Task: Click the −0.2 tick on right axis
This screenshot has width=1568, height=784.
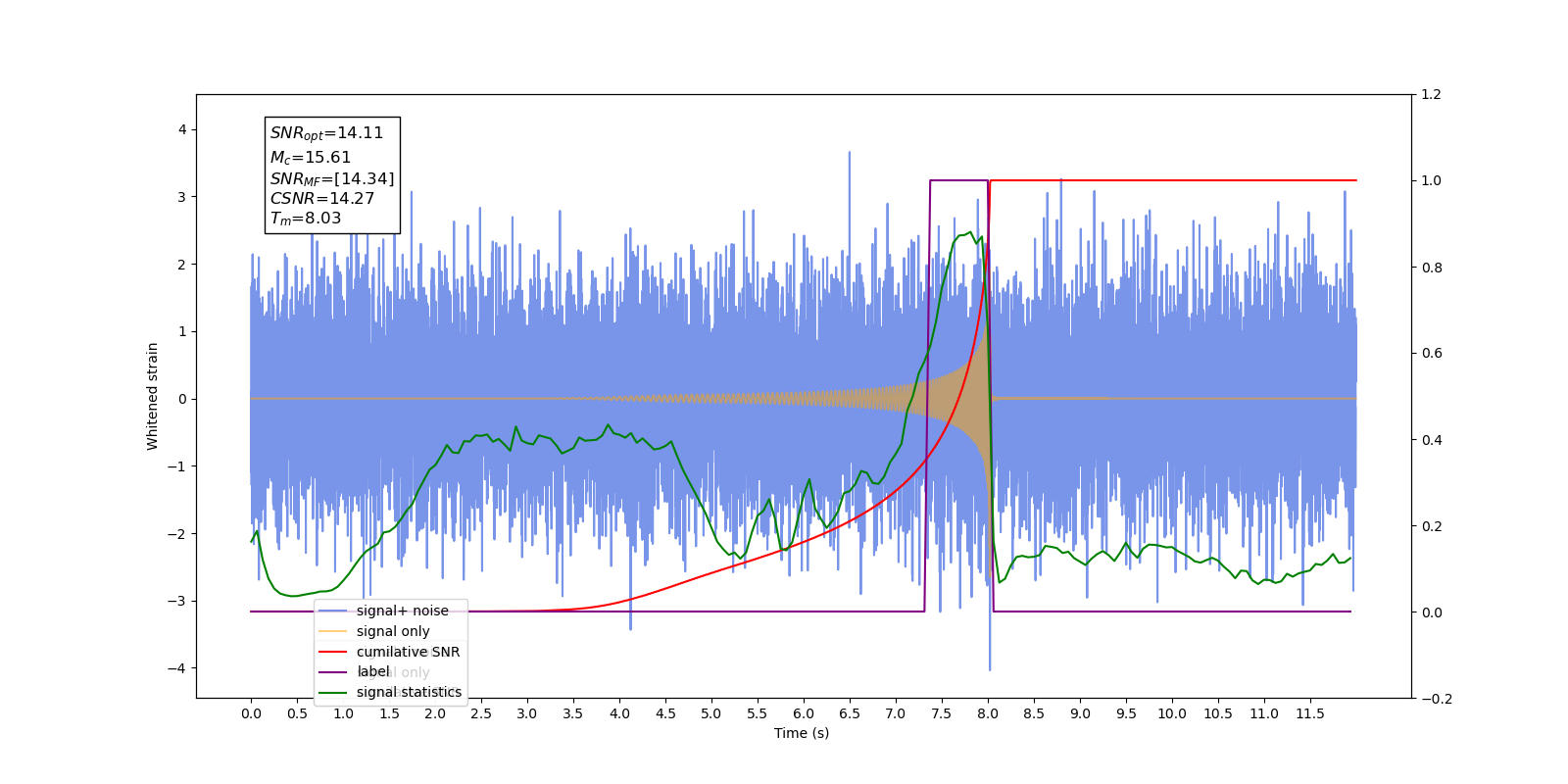Action: tap(1435, 699)
